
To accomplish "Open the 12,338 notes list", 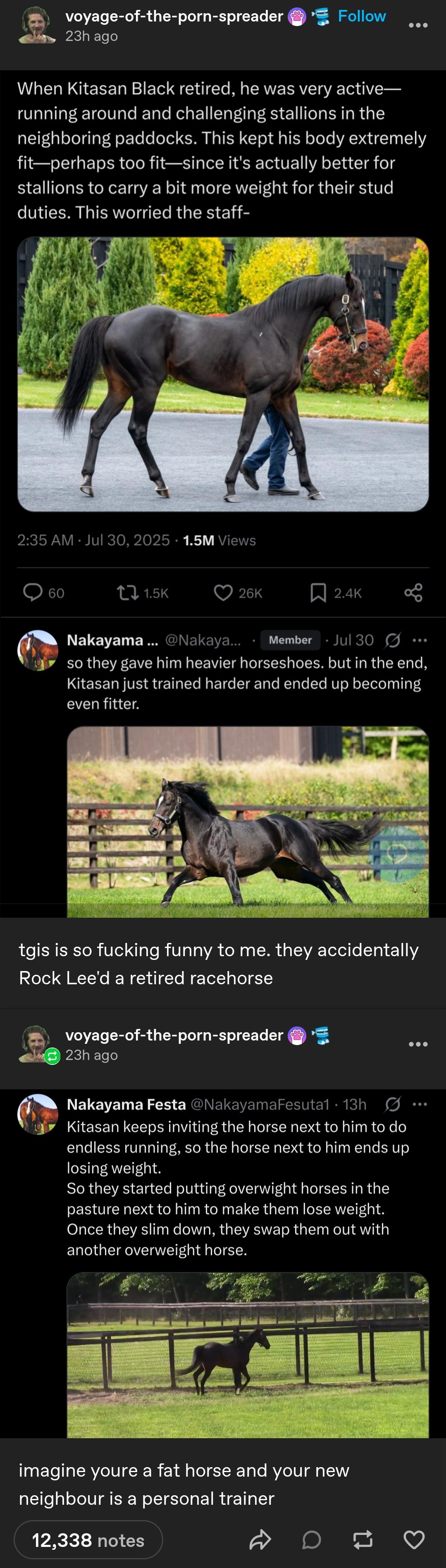I will tap(88, 1540).
